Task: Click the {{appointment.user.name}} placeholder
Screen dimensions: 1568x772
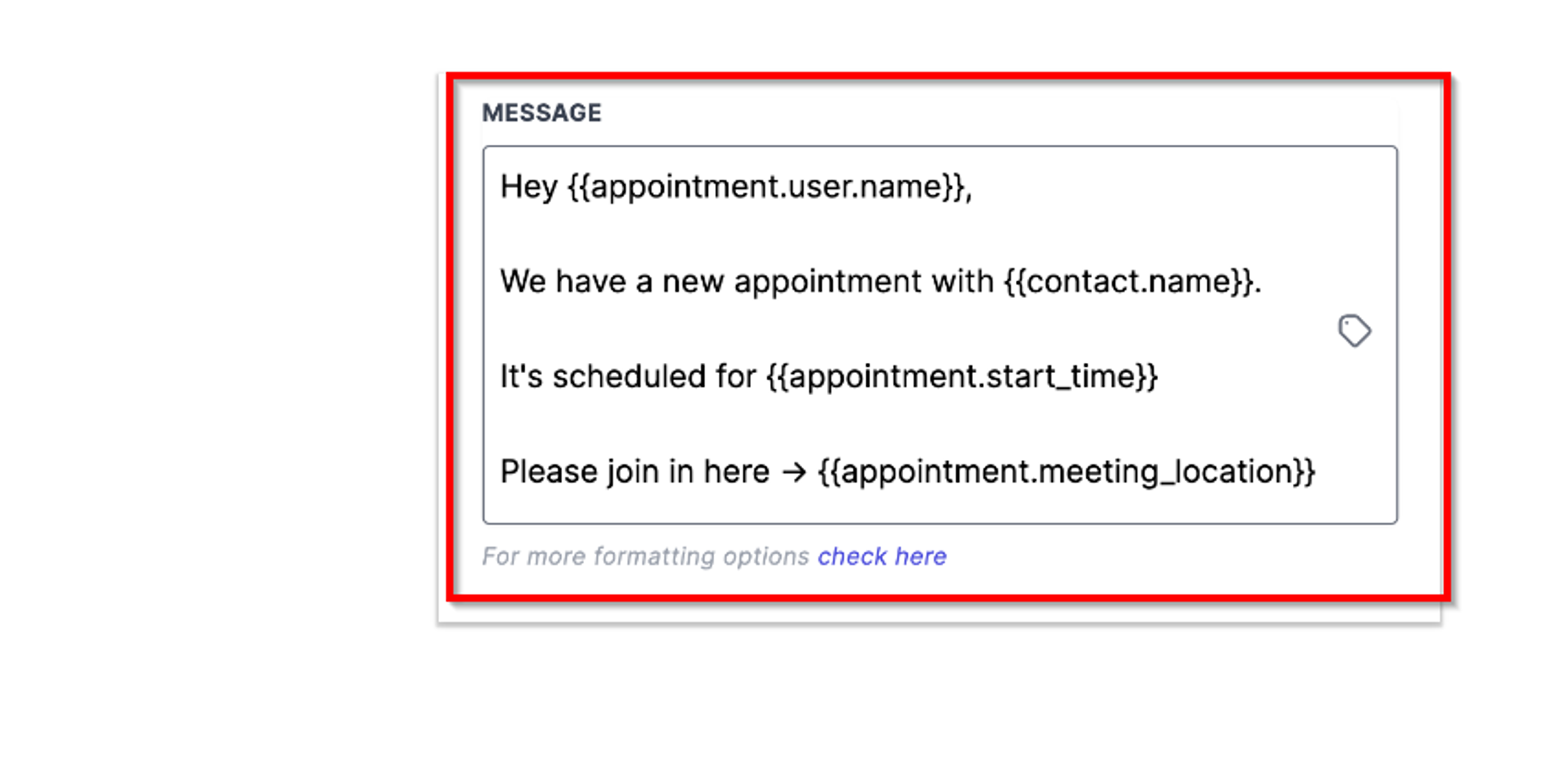Action: point(765,188)
